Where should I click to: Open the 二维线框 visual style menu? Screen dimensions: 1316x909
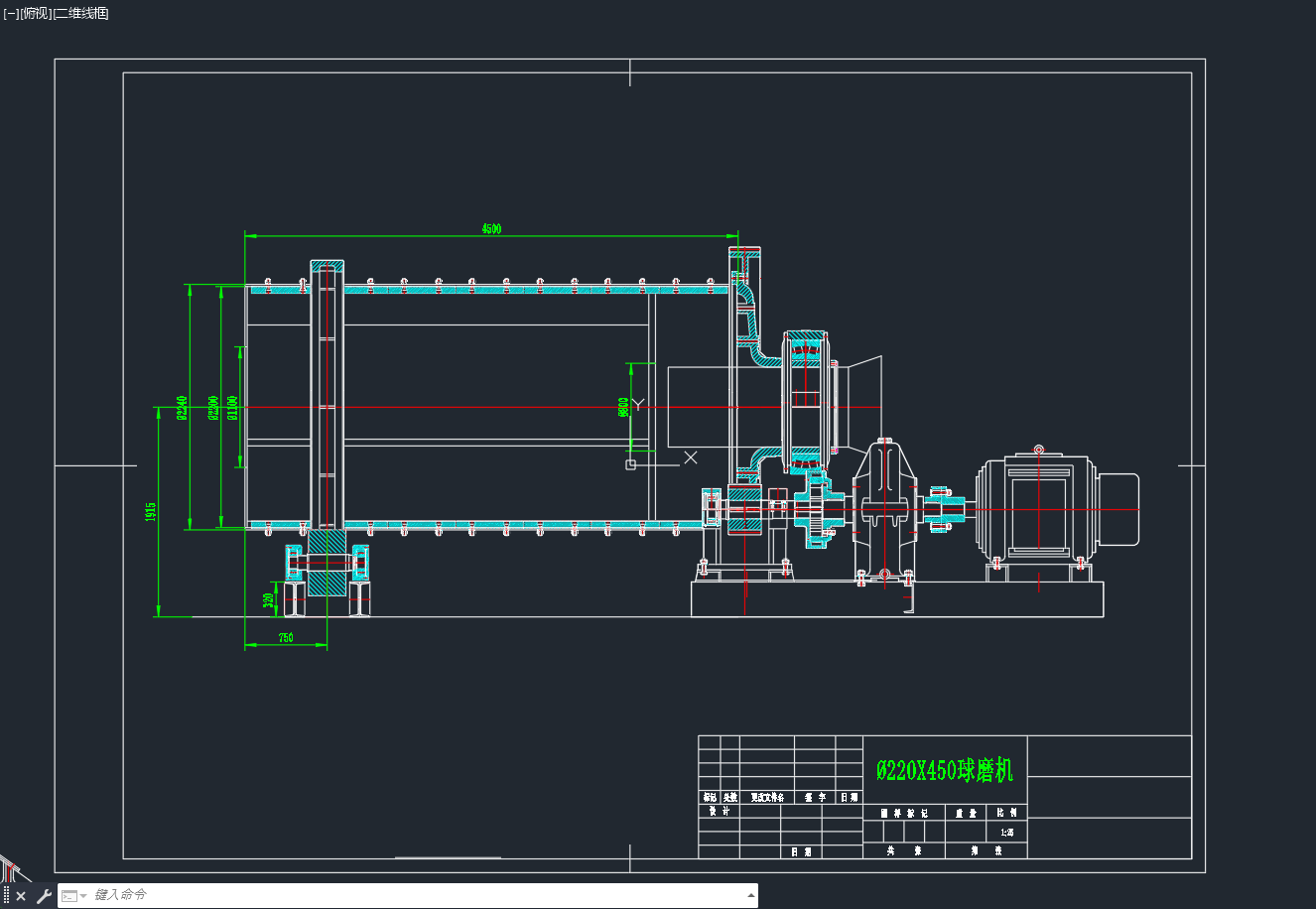point(80,13)
